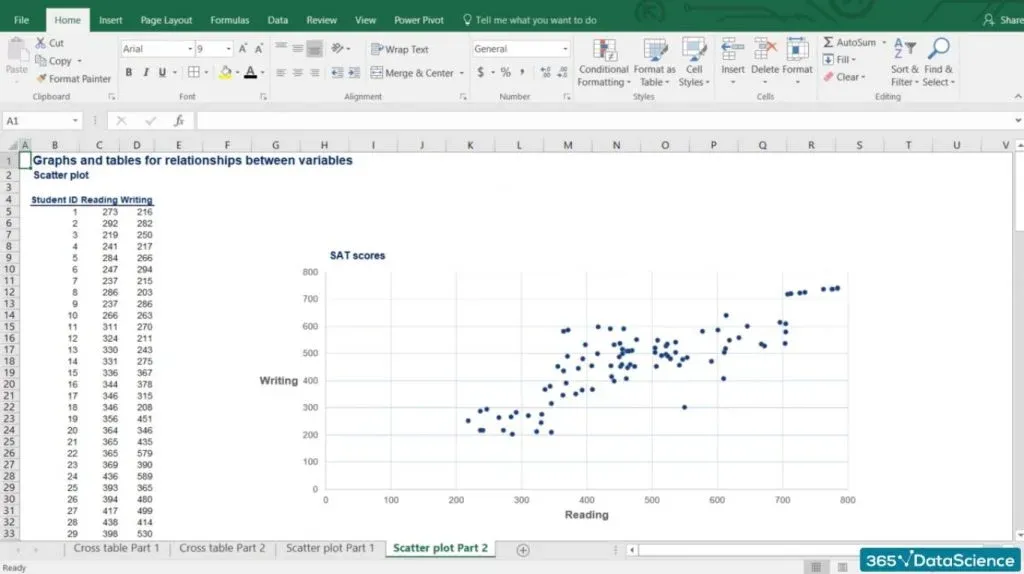Click the Fill Color bucket swatch
This screenshot has height=574, width=1024.
[x=225, y=73]
